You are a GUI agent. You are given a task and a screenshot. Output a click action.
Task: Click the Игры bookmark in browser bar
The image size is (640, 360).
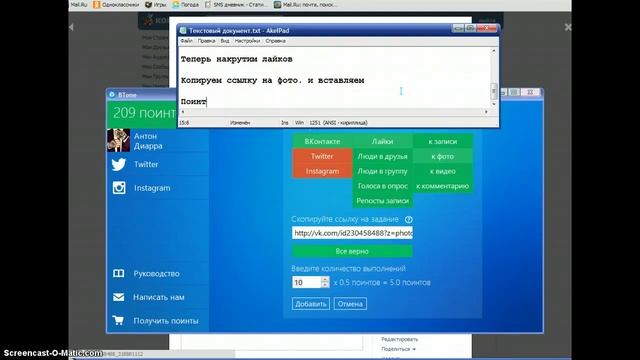coord(156,5)
